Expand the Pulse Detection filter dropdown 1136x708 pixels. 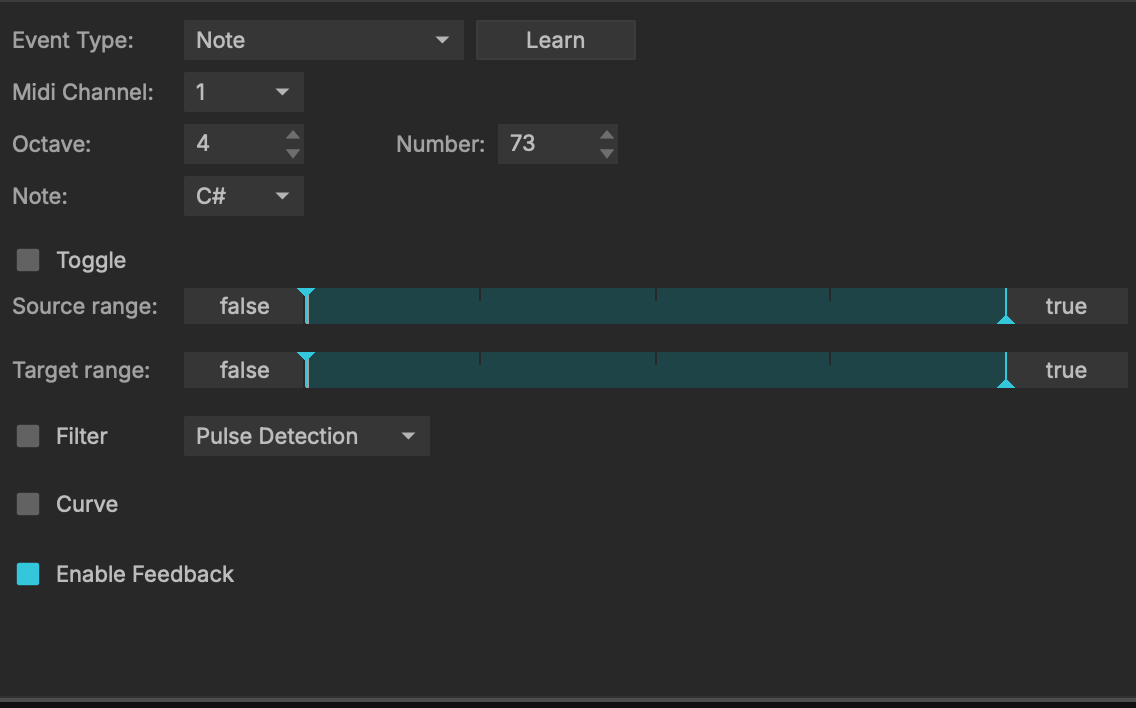tap(306, 436)
